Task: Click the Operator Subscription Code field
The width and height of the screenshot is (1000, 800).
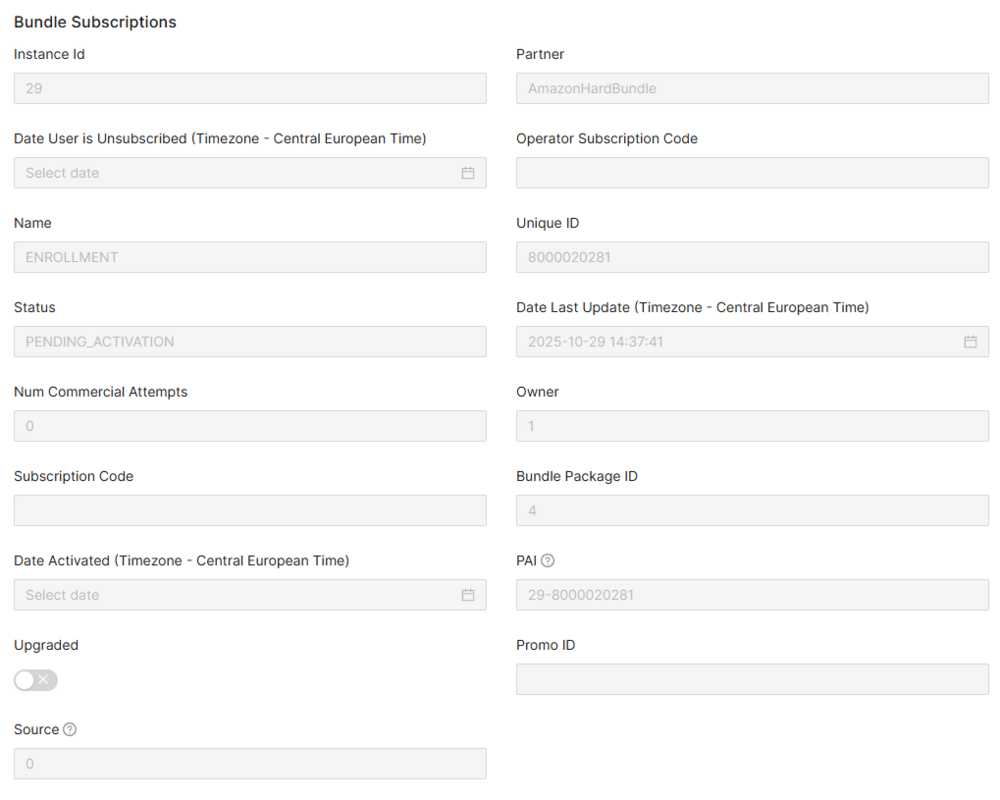Action: pos(752,173)
